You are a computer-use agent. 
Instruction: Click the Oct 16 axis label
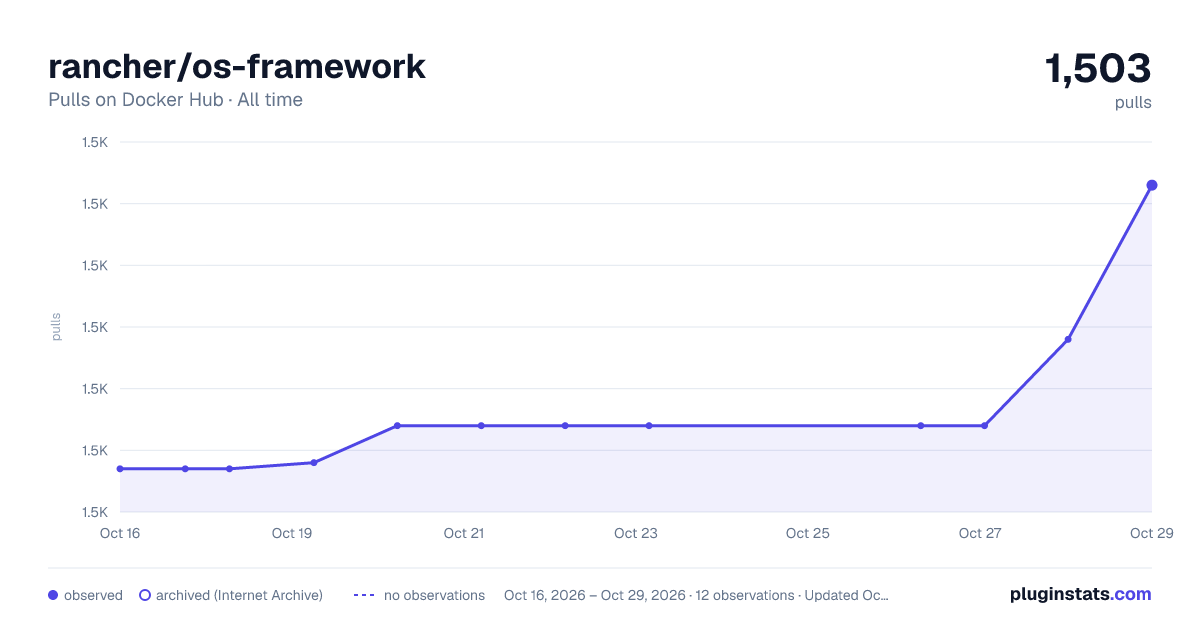click(x=120, y=533)
